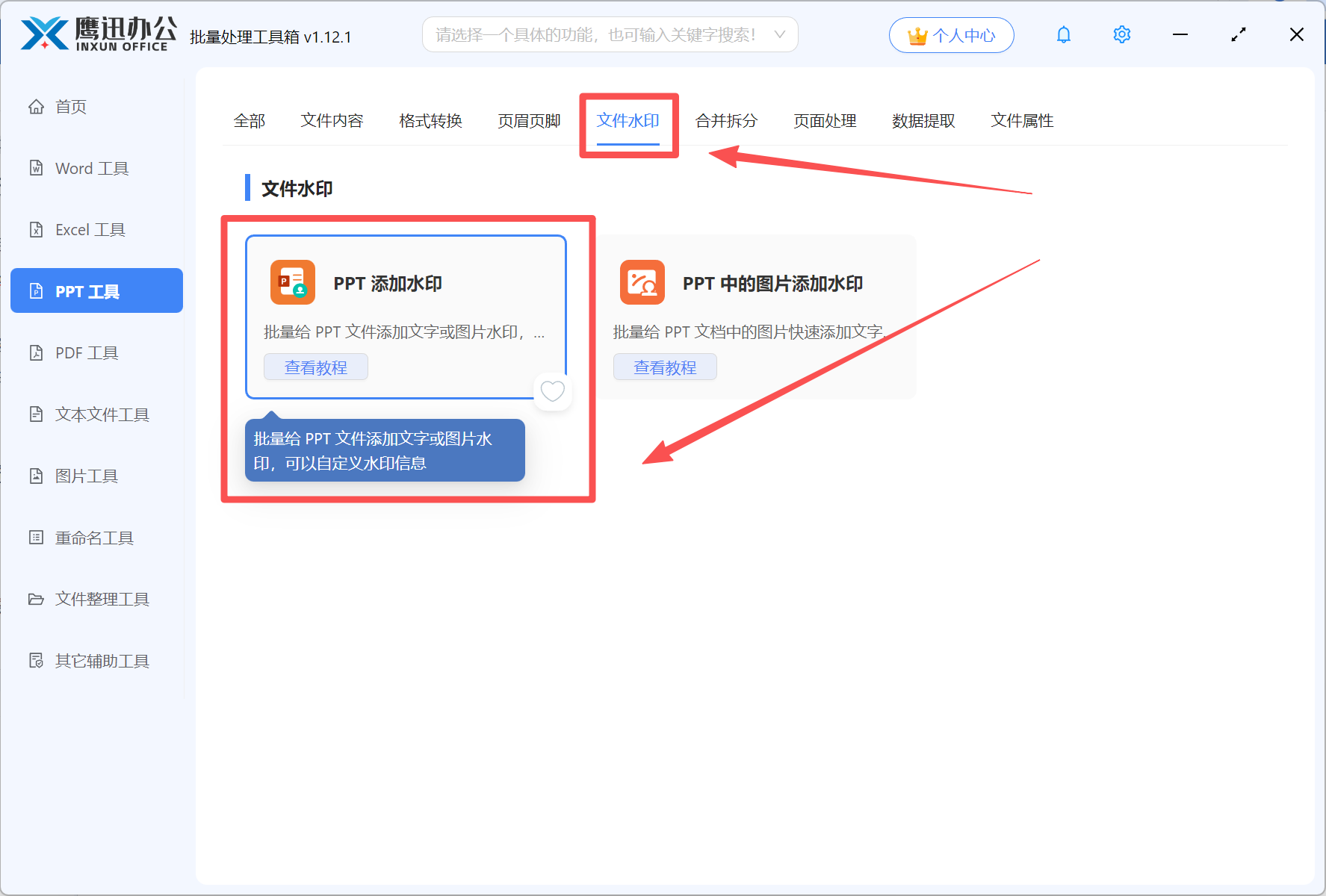Click the home icon beside 首页
The width and height of the screenshot is (1326, 896).
[x=36, y=107]
